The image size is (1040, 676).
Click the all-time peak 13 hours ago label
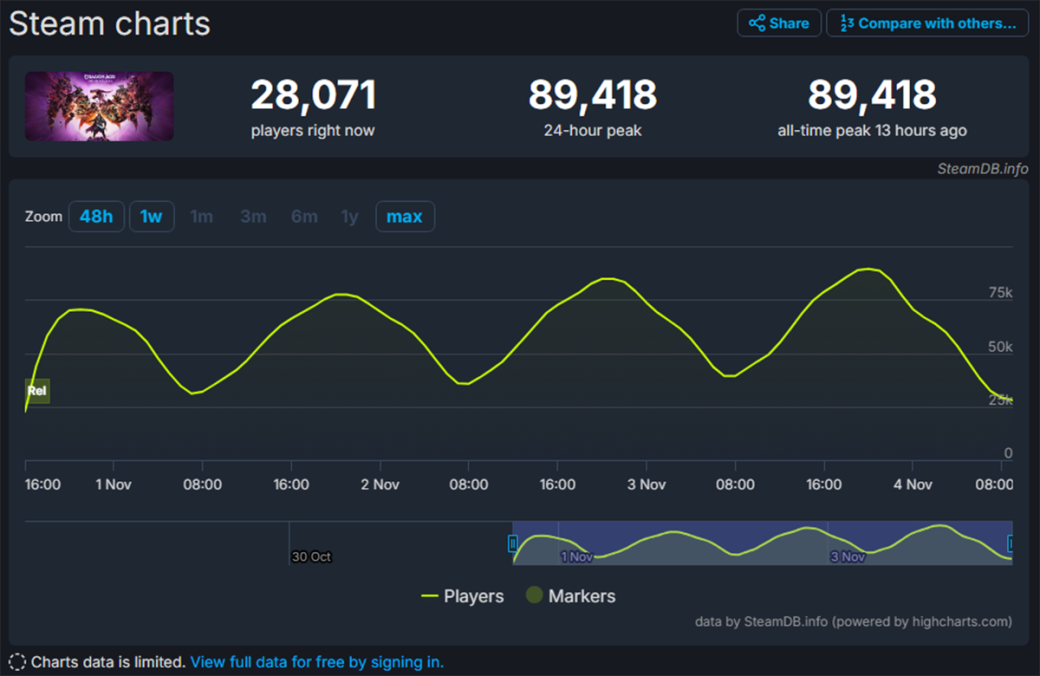(872, 131)
